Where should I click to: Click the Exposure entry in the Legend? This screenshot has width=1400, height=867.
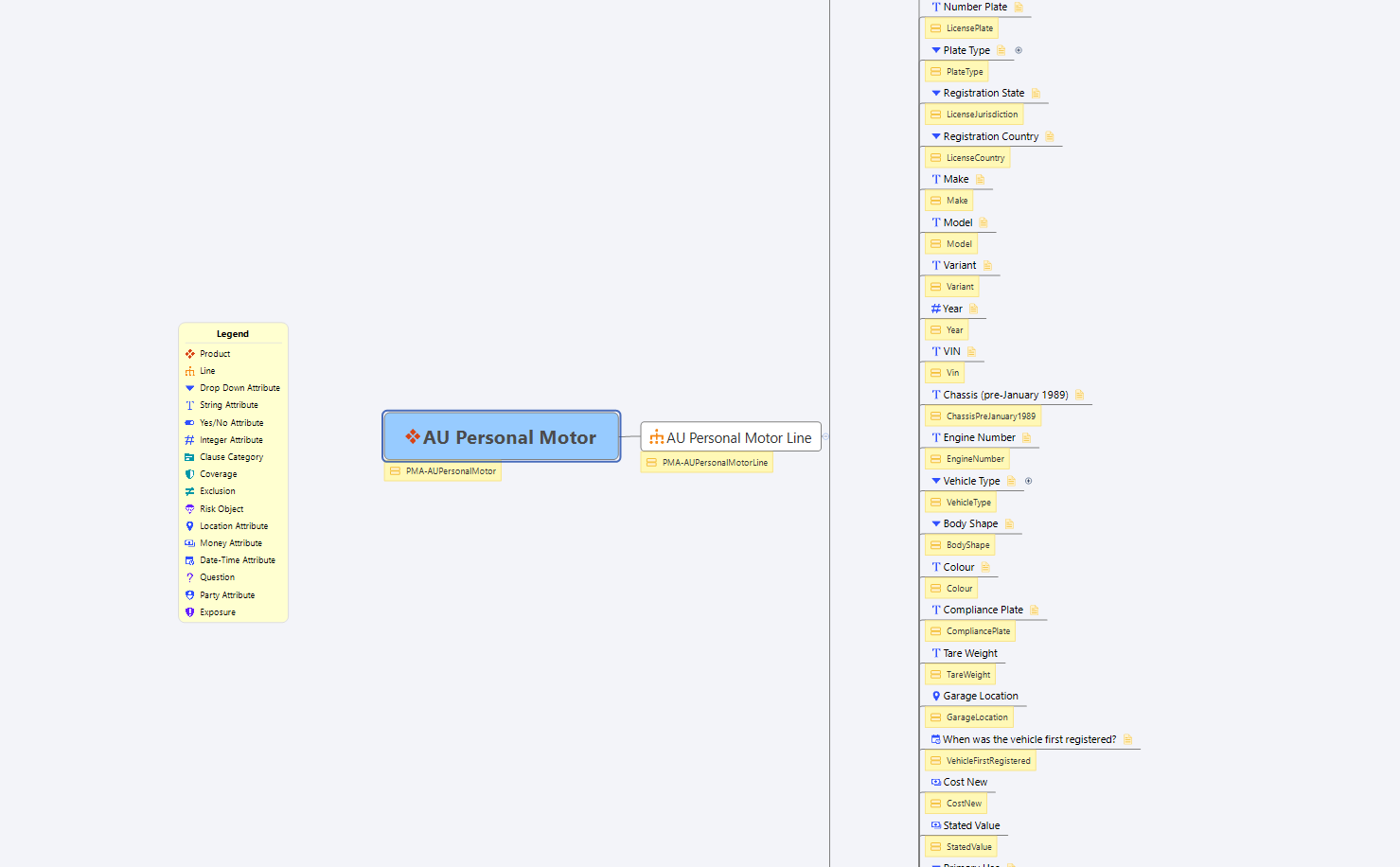coord(218,613)
